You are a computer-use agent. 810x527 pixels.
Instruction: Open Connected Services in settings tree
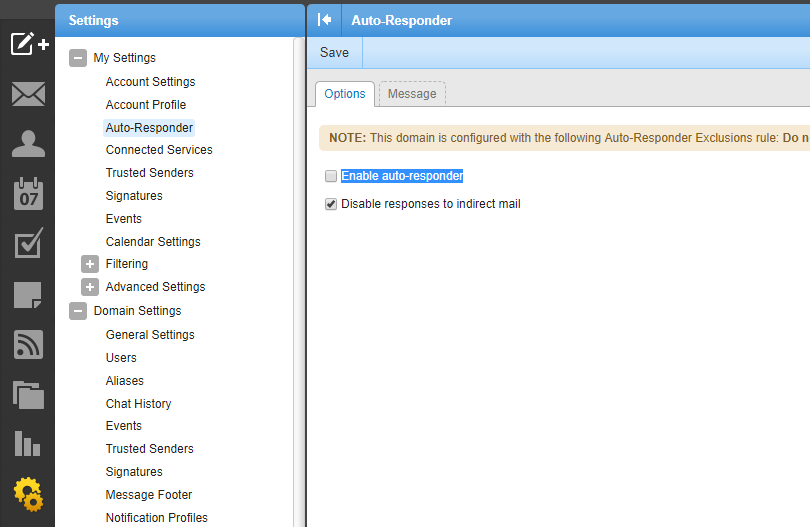point(159,150)
